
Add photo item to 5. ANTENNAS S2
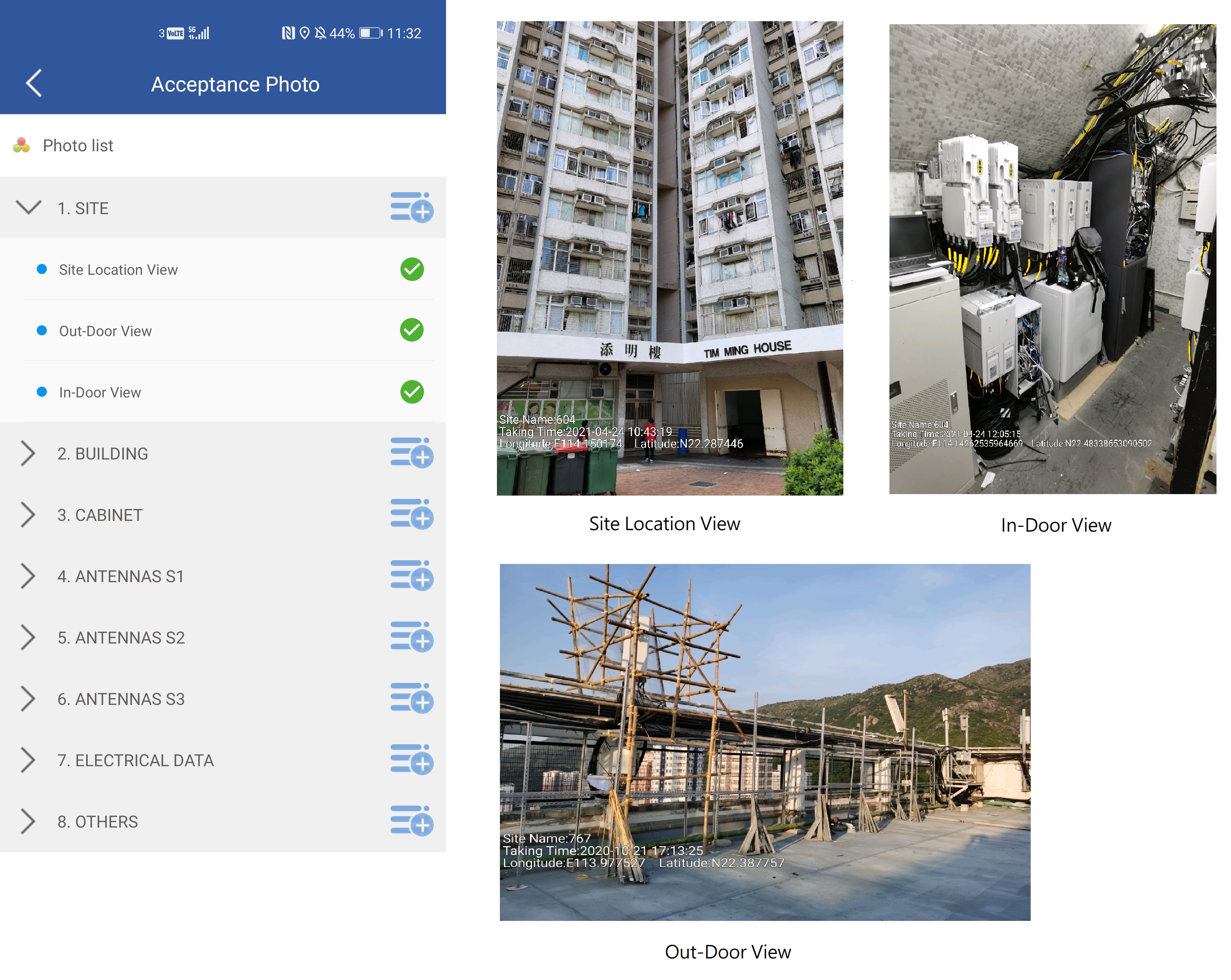(x=412, y=637)
